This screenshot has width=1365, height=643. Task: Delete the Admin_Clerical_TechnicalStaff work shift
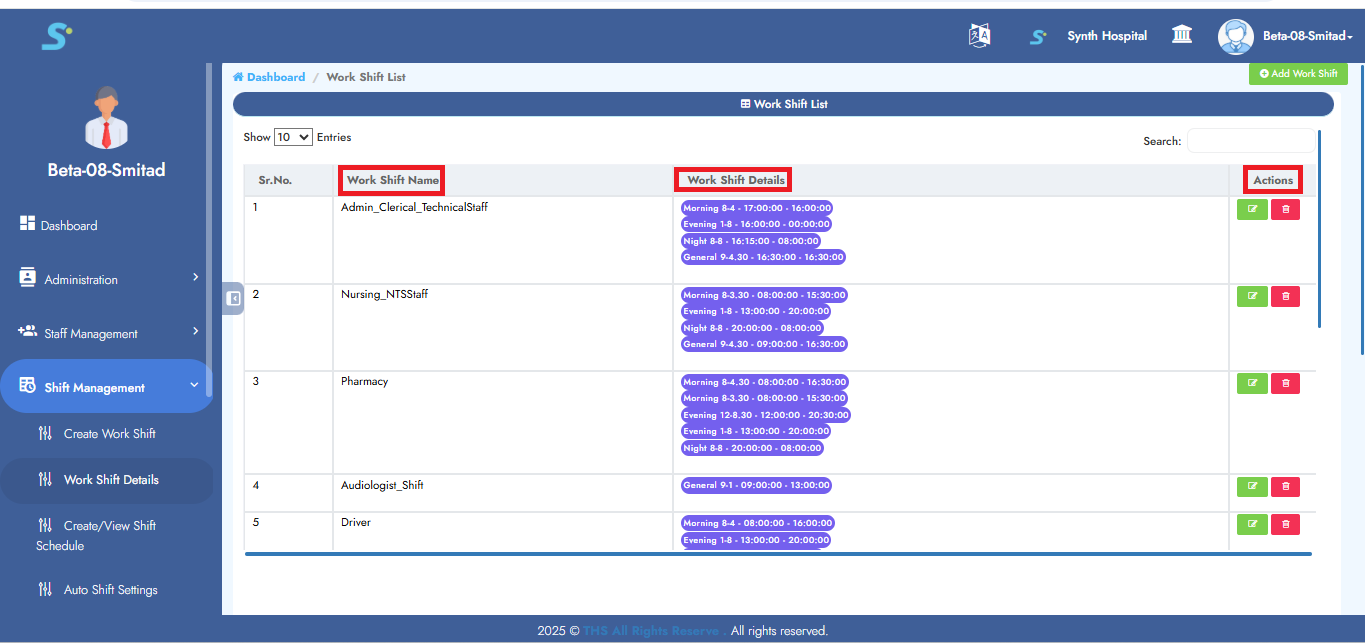pos(1285,209)
